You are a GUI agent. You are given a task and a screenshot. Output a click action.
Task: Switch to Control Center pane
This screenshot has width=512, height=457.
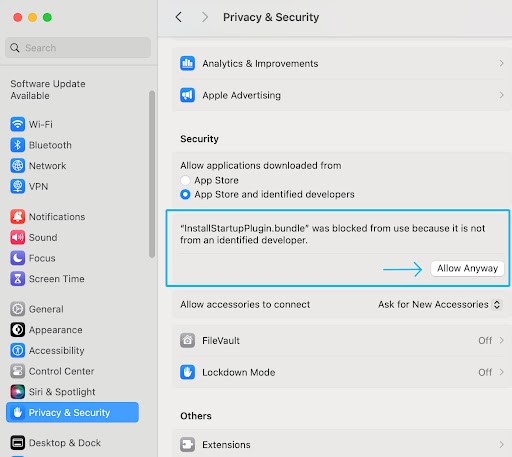click(61, 371)
